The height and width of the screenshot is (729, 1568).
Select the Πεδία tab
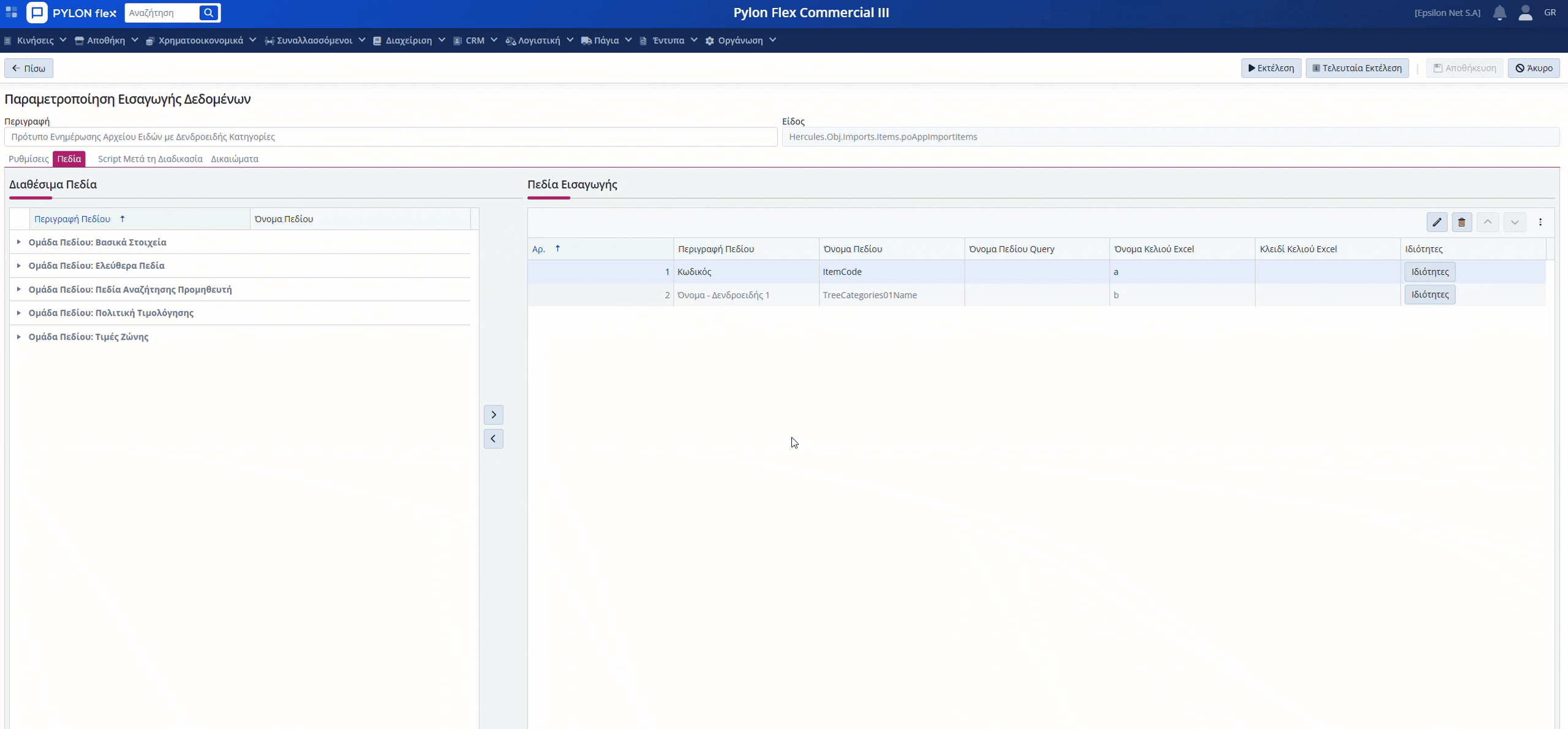pyautogui.click(x=69, y=159)
